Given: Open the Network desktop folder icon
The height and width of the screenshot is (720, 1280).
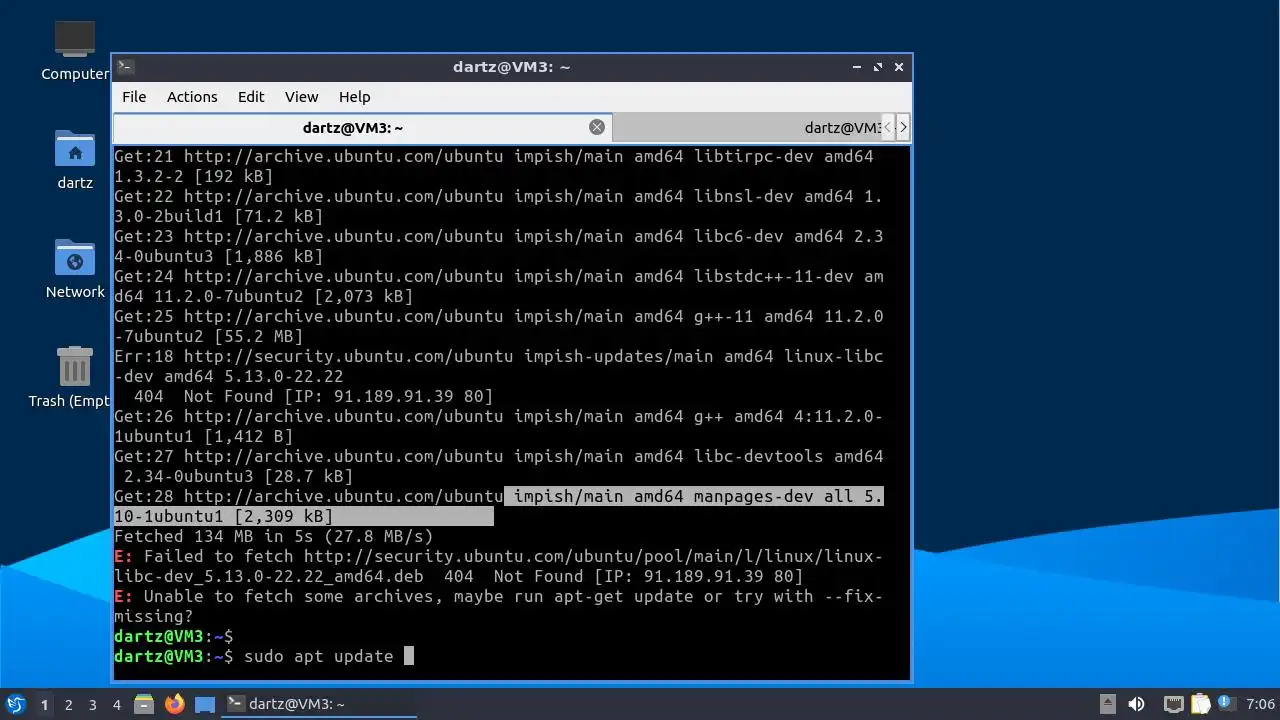Looking at the screenshot, I should click(75, 258).
